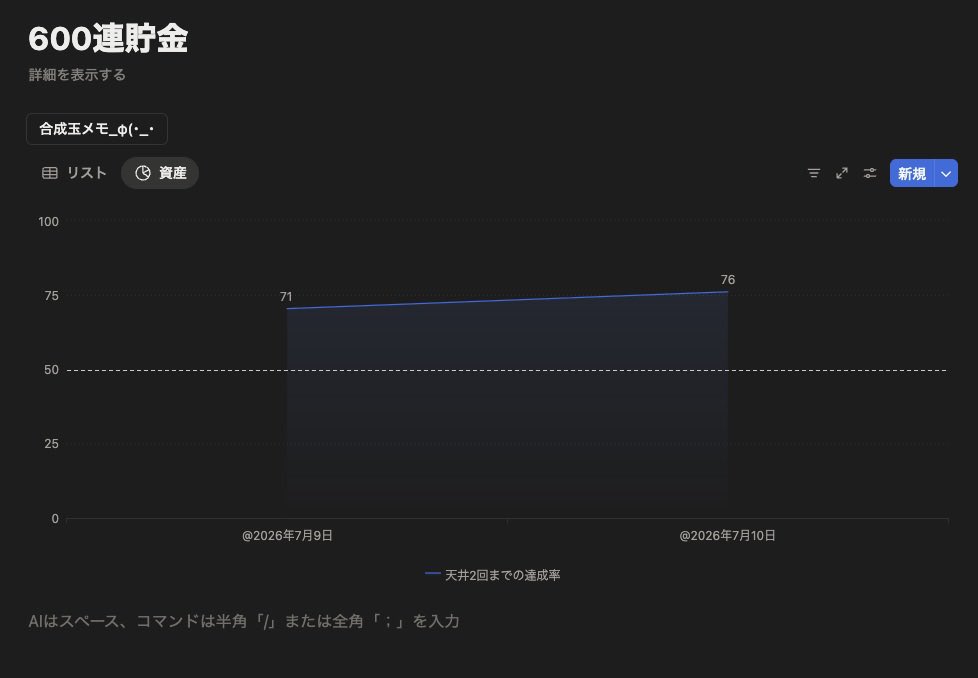Click x-axis label @2026年7月10日
Image resolution: width=978 pixels, height=678 pixels.
(727, 535)
